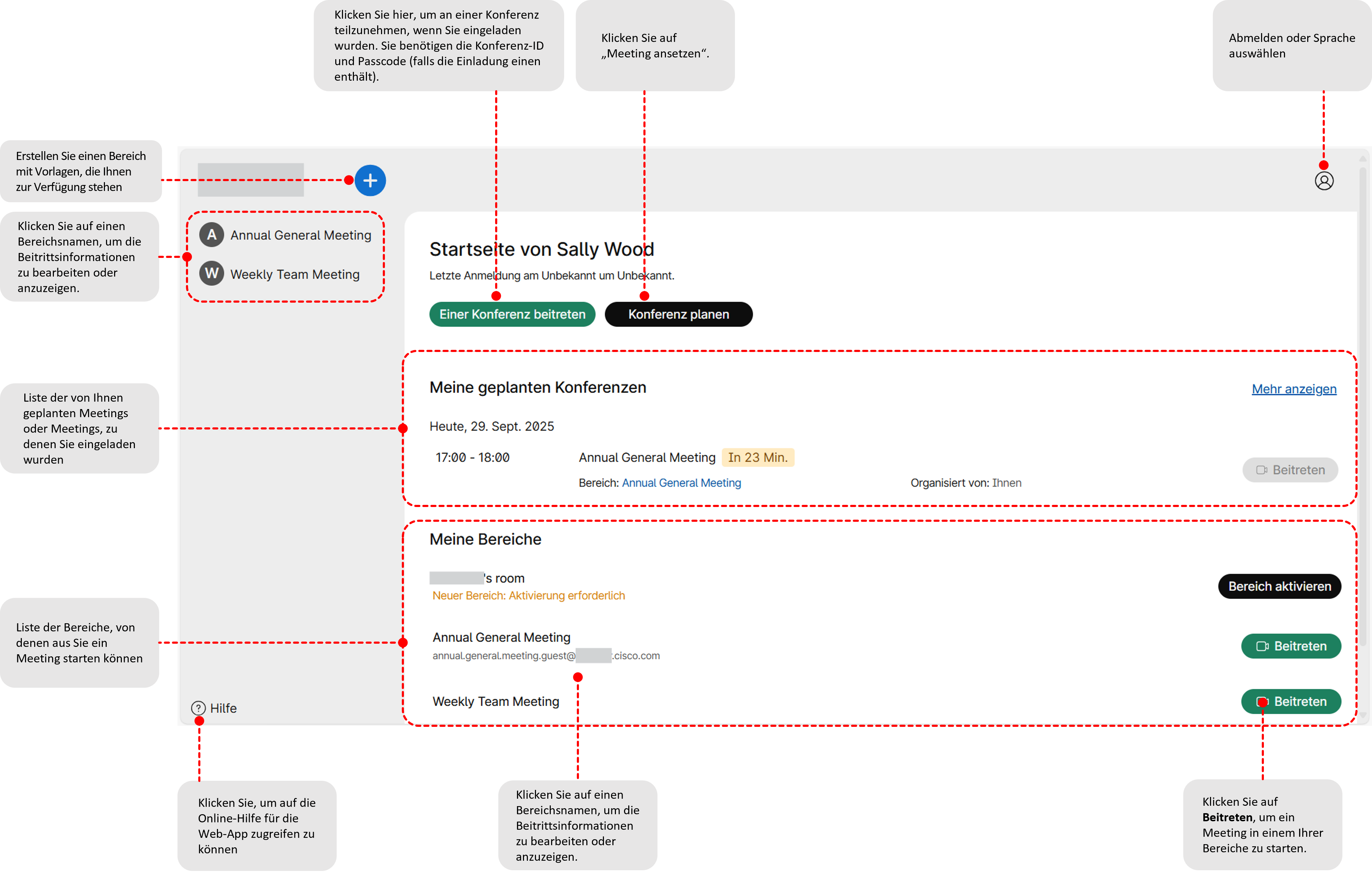This screenshot has height=872, width=1372.
Task: Open 'Mehr anzeigen' to view more meetings
Action: pos(1293,389)
